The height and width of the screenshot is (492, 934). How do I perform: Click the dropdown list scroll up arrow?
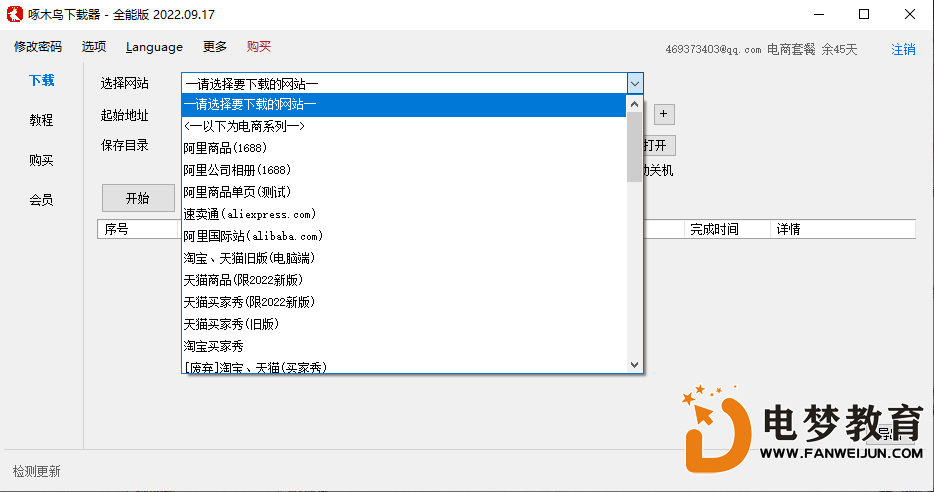(x=634, y=104)
